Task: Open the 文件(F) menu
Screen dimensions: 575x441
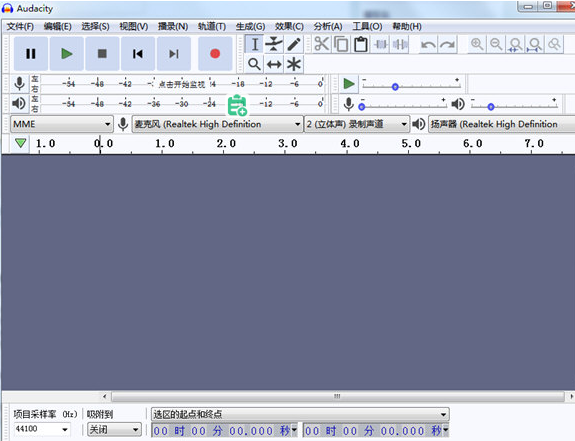Action: (20, 26)
